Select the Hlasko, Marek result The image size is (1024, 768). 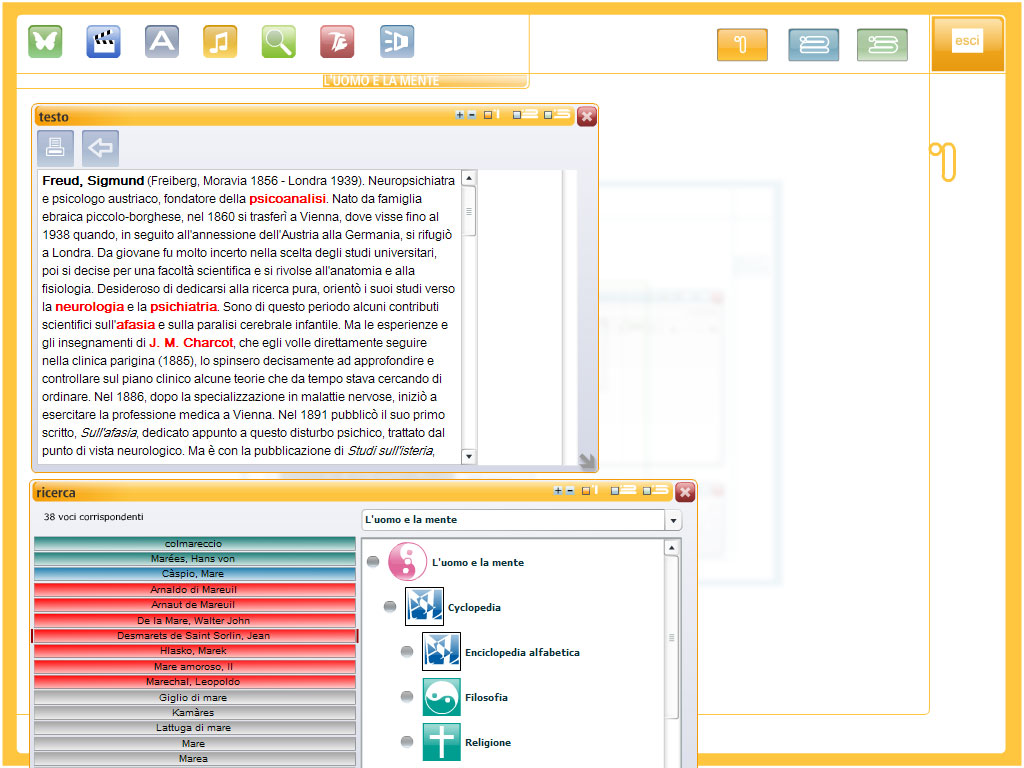(x=195, y=650)
